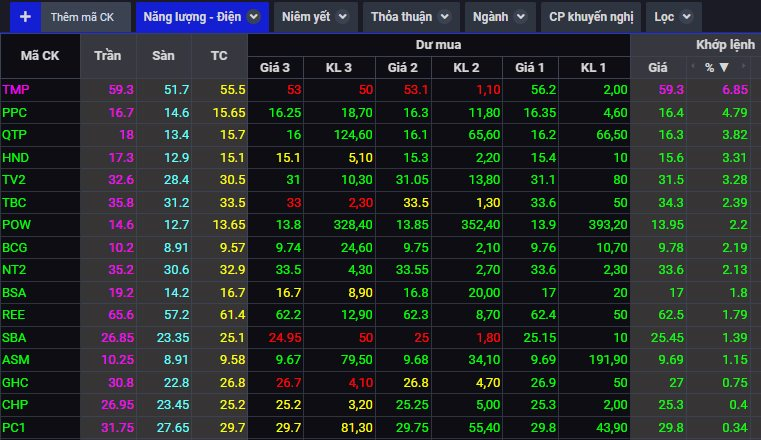This screenshot has width=761, height=440.
Task: Click PC1 KL 3 value 81,30
Action: click(x=357, y=428)
